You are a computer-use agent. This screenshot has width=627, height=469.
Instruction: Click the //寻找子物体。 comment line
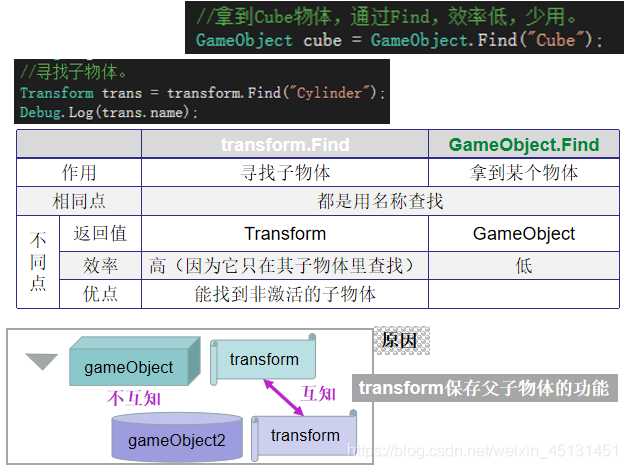pos(73,72)
